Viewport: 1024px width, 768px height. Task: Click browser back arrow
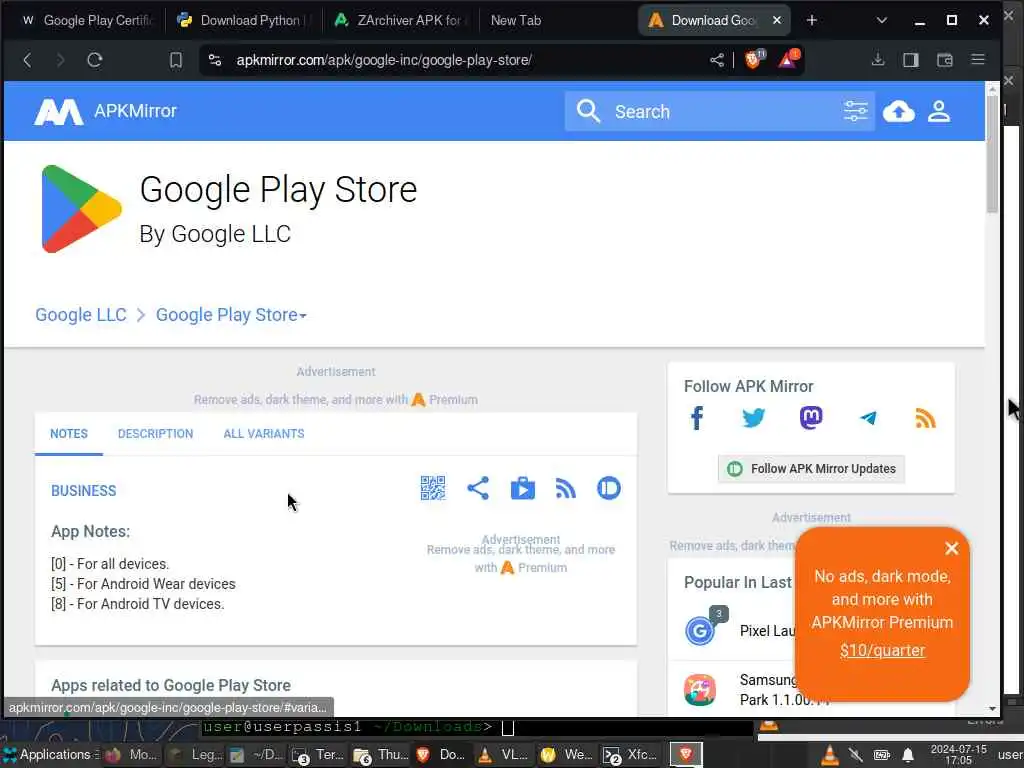click(27, 60)
